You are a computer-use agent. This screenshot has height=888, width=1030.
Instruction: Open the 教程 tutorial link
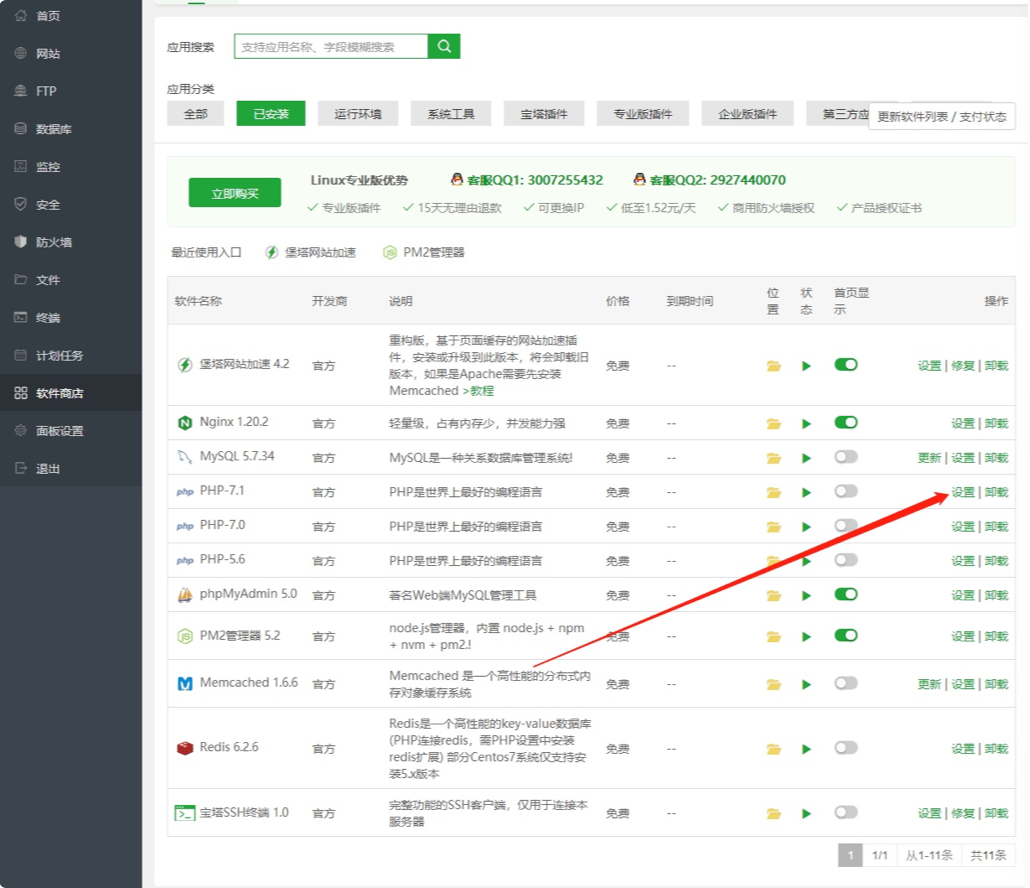482,391
